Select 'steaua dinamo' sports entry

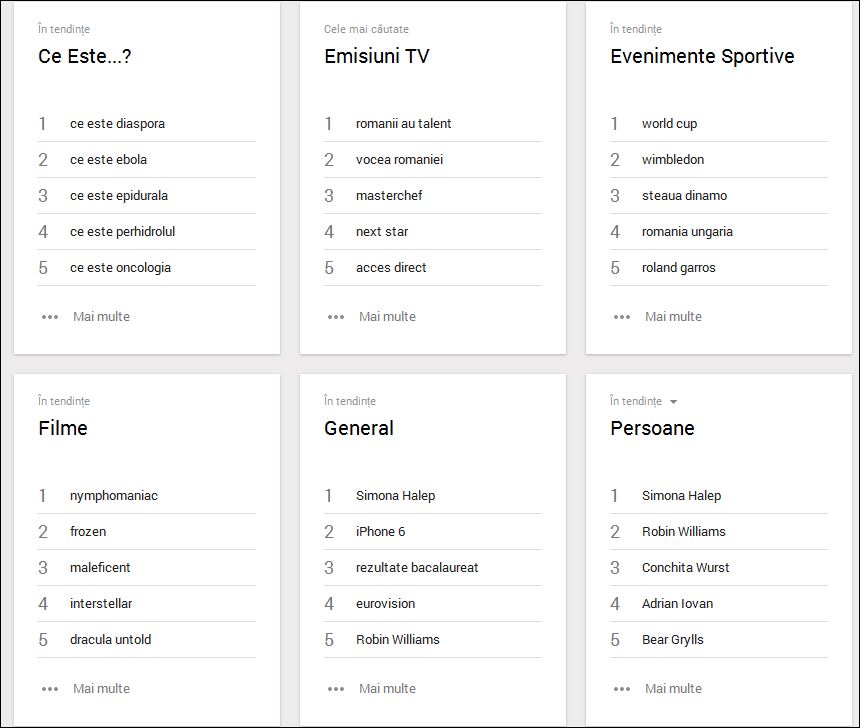(x=684, y=196)
